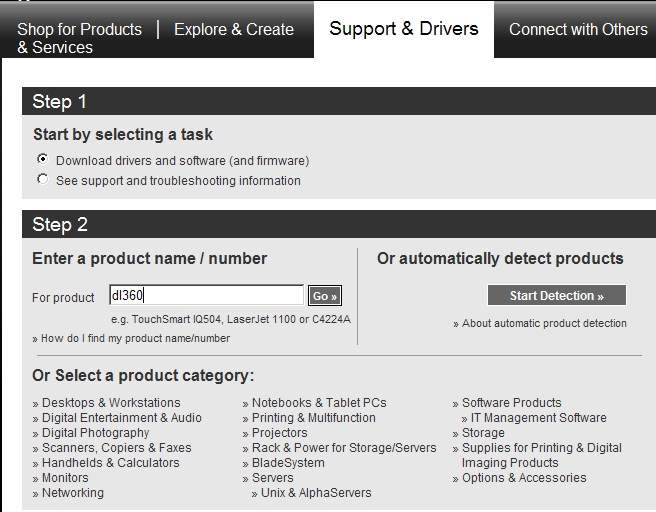Open Shop for Products & Services tab
656x512 pixels.
pyautogui.click(x=79, y=38)
